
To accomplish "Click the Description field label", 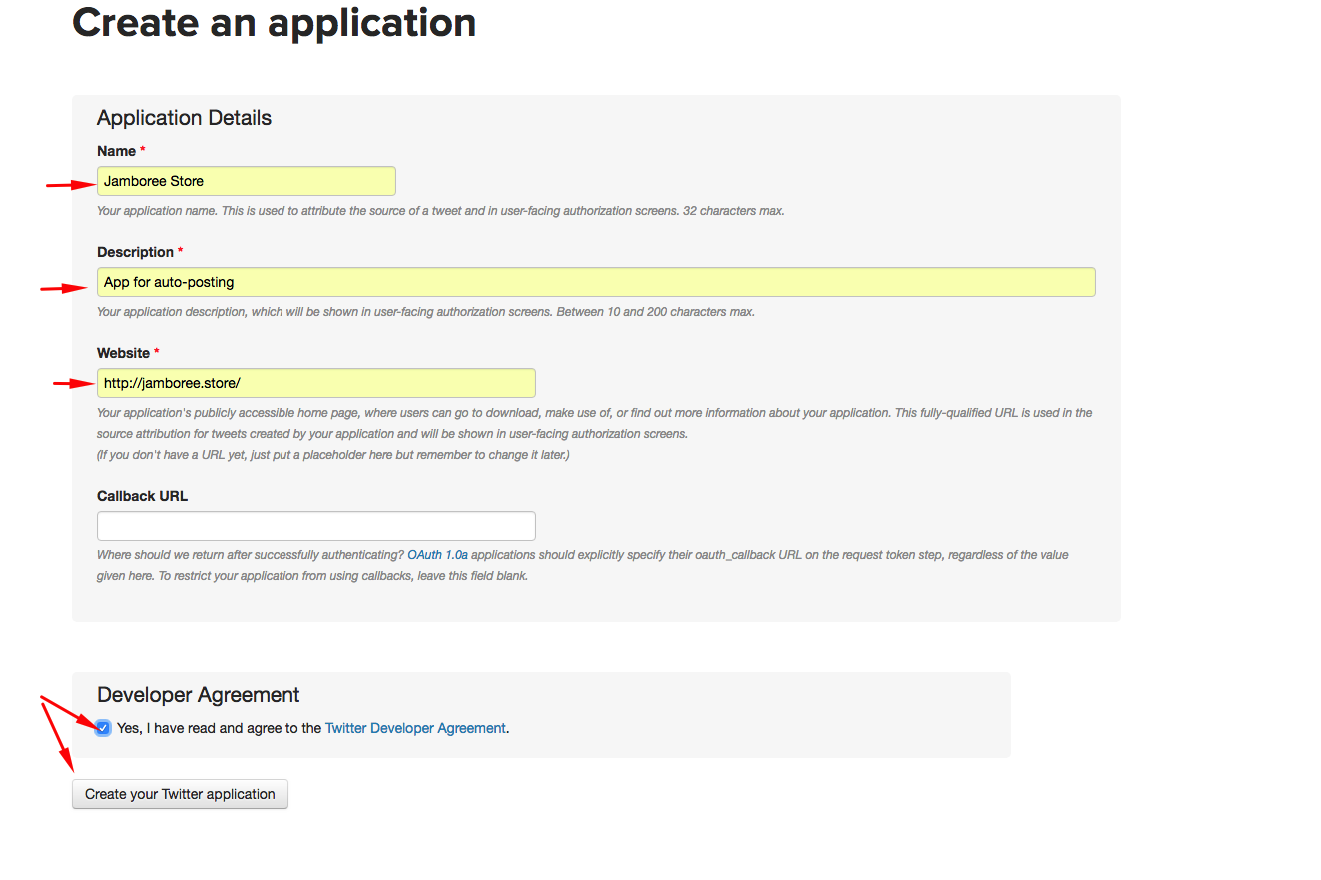I will [x=135, y=252].
